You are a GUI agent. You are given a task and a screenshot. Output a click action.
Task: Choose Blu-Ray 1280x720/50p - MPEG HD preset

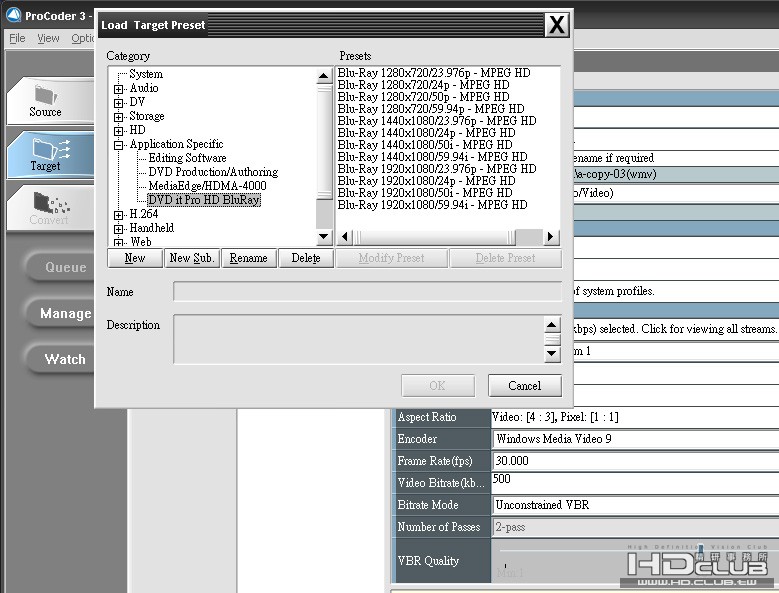(423, 97)
